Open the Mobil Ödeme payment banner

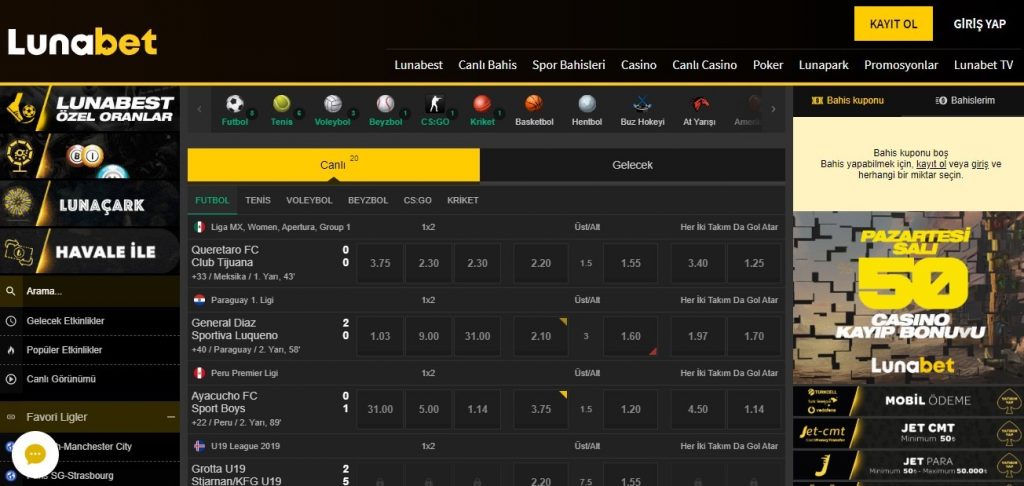tap(908, 401)
